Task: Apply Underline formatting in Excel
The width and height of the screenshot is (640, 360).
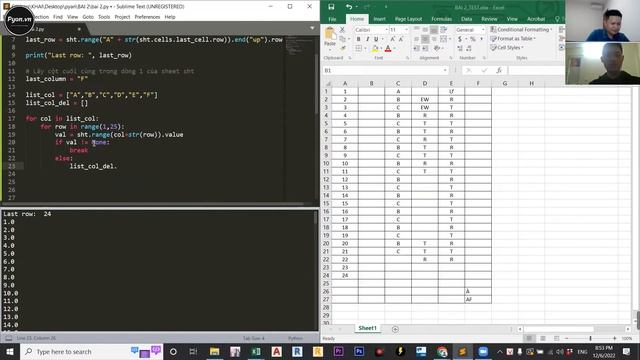Action: (376, 39)
